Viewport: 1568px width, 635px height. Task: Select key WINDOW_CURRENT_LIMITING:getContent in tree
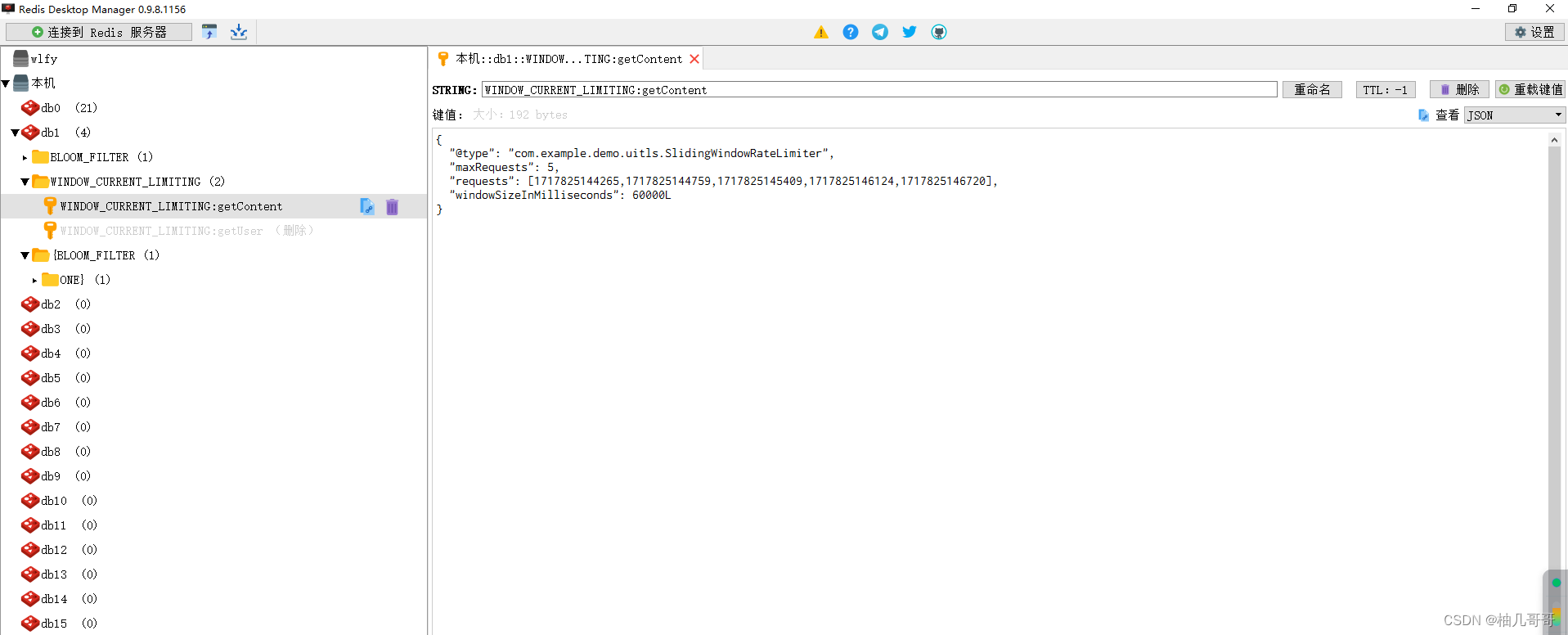tap(171, 206)
